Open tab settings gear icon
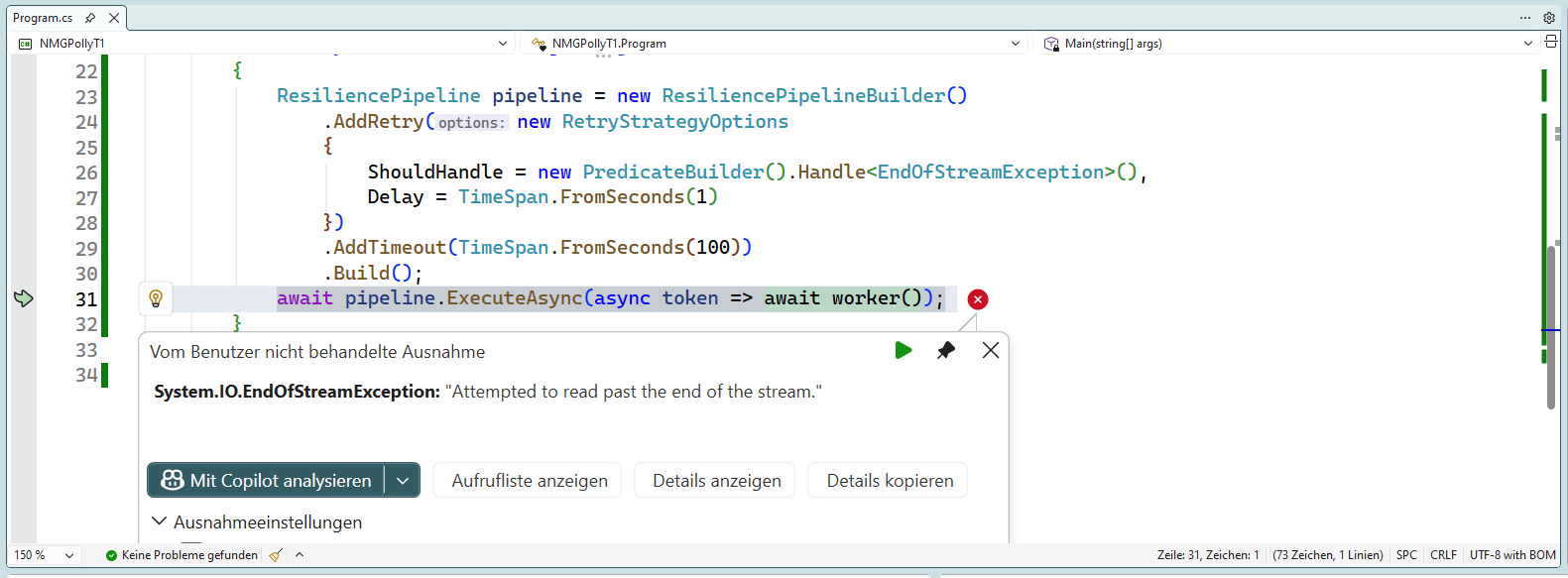This screenshot has width=1568, height=578. click(x=1549, y=18)
